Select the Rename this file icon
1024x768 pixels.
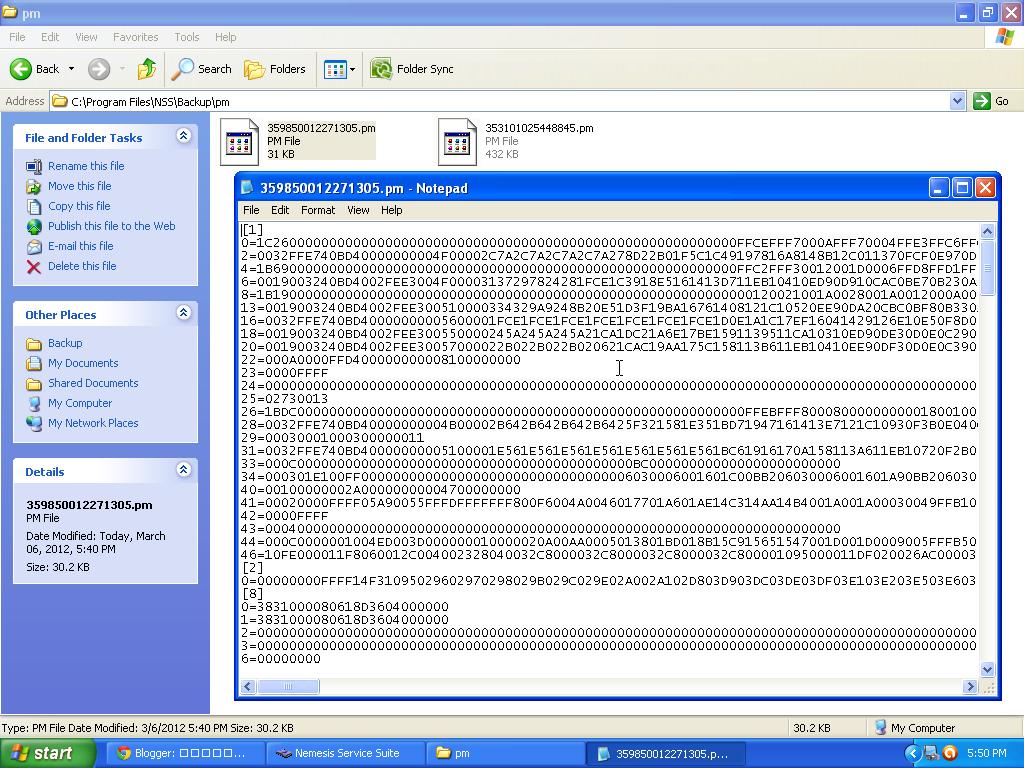pyautogui.click(x=32, y=166)
